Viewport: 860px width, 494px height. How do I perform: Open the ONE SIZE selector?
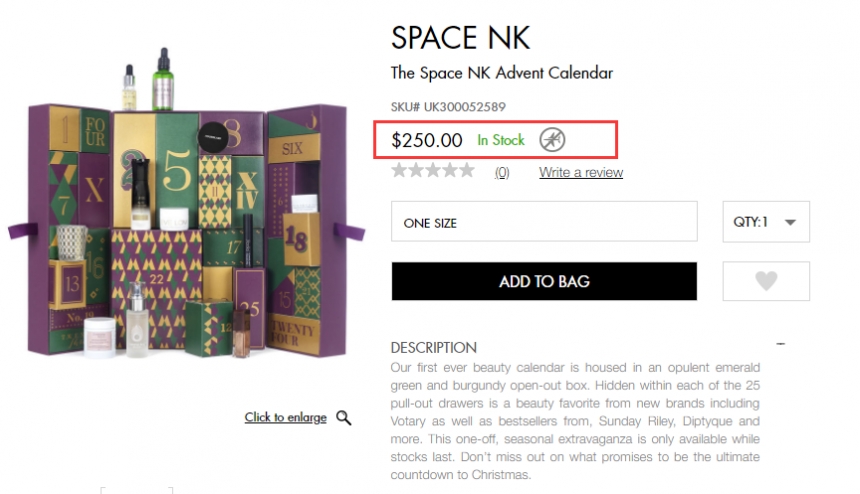pos(544,222)
